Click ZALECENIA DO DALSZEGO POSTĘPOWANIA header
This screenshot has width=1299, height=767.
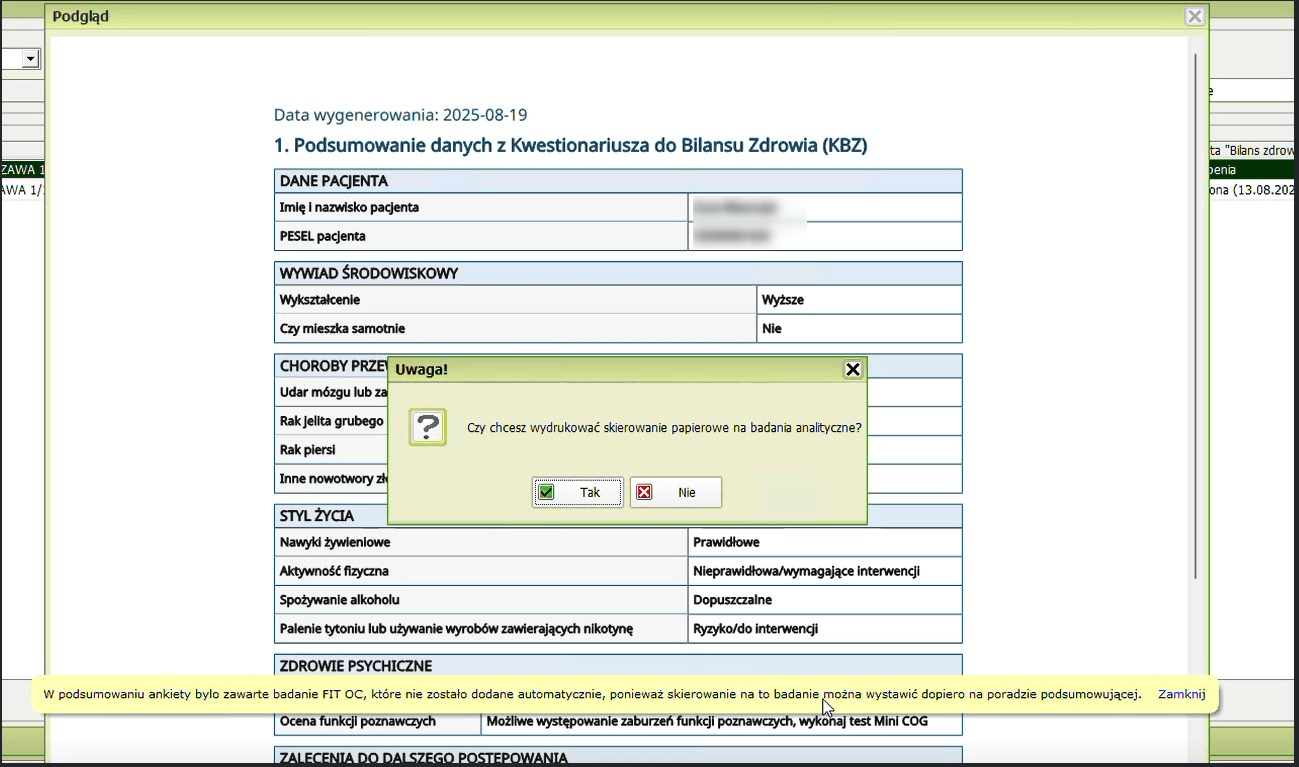click(618, 757)
